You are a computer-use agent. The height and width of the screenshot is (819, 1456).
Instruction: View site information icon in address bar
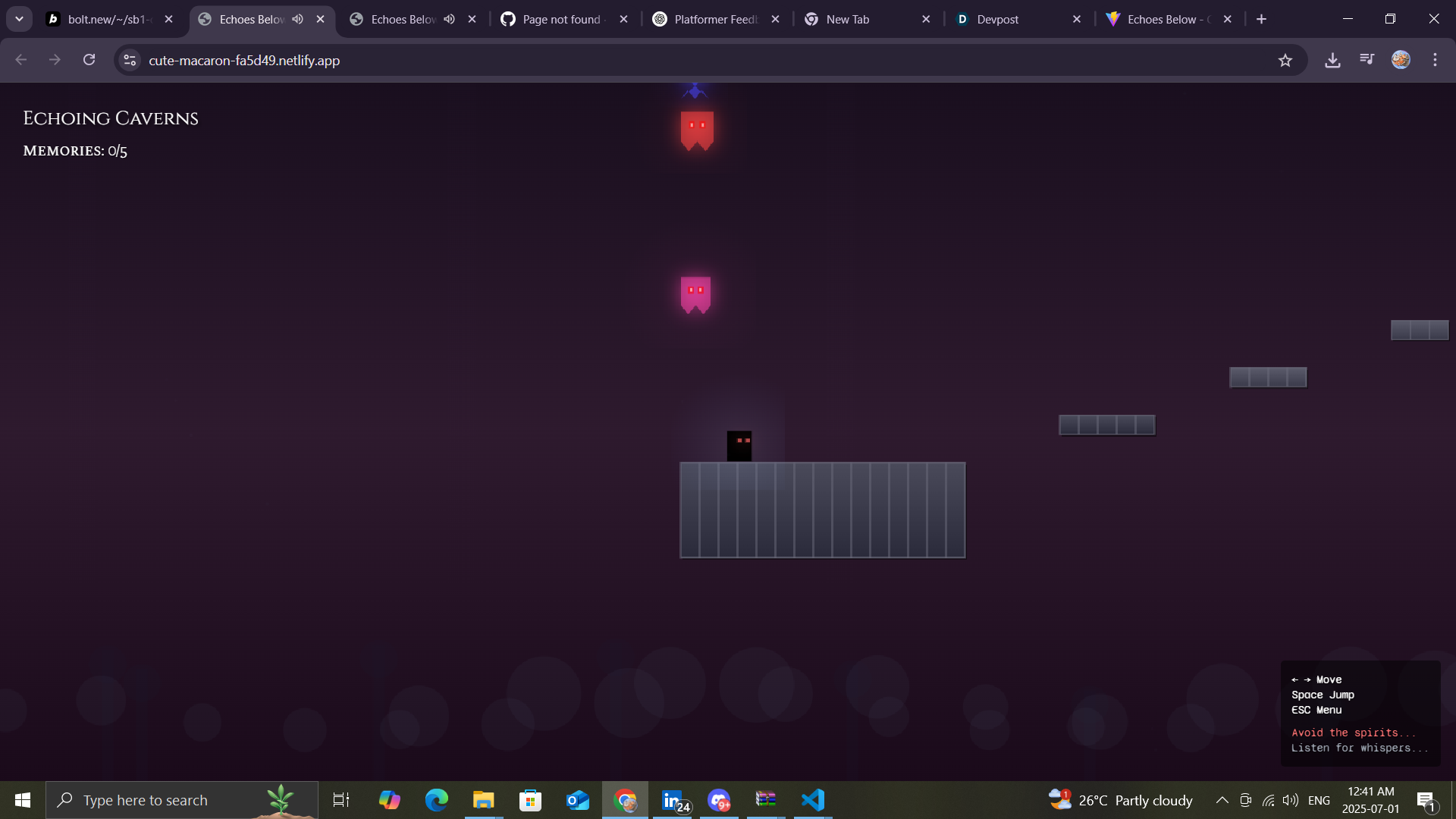click(130, 60)
